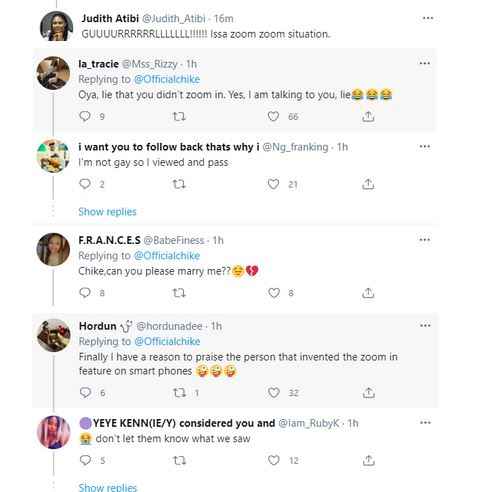Reply to la_tracie's tweet
490x492 pixels.
tap(85, 116)
